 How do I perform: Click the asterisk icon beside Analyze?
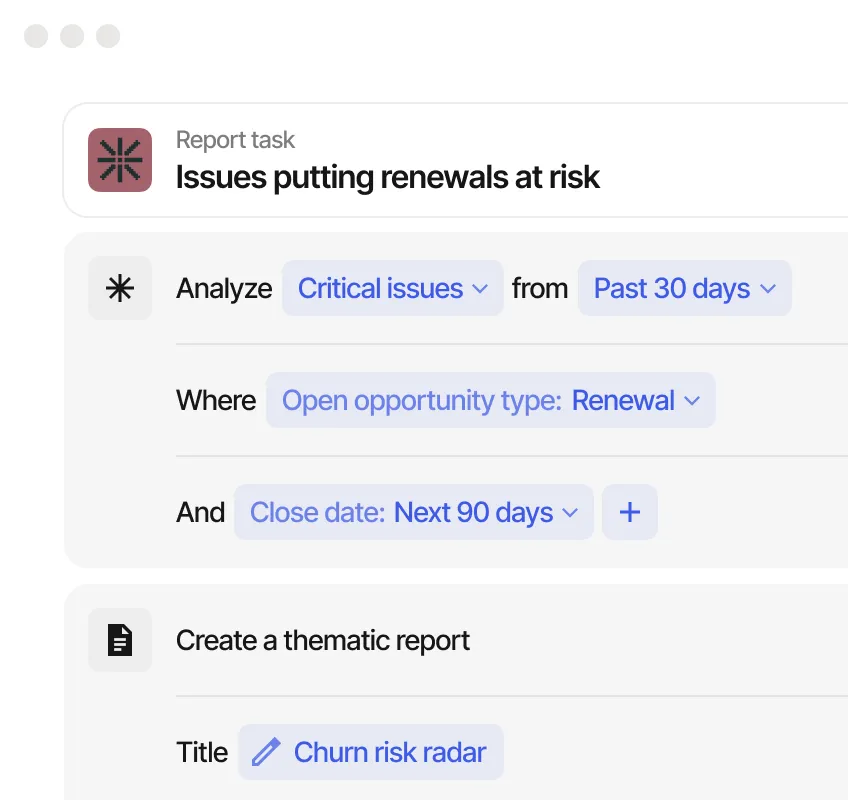tap(120, 288)
